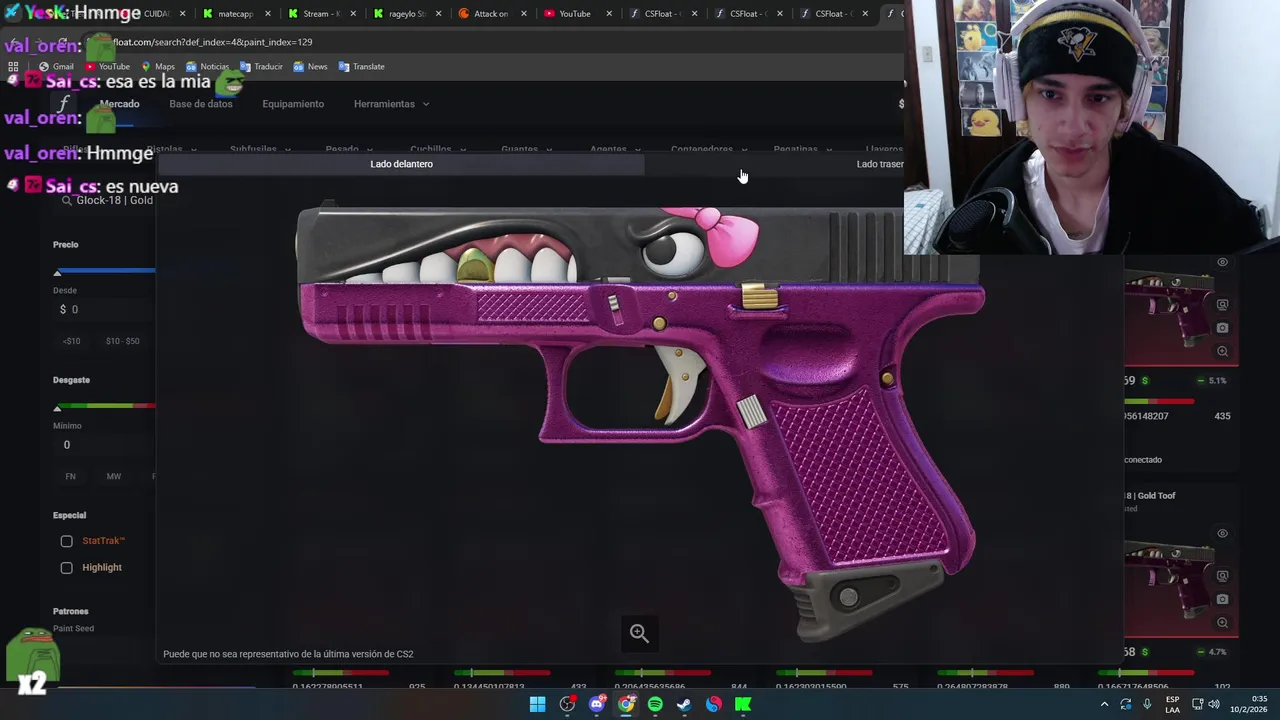1280x720 pixels.
Task: Switch to the Attack on browser tab
Action: [x=491, y=14]
